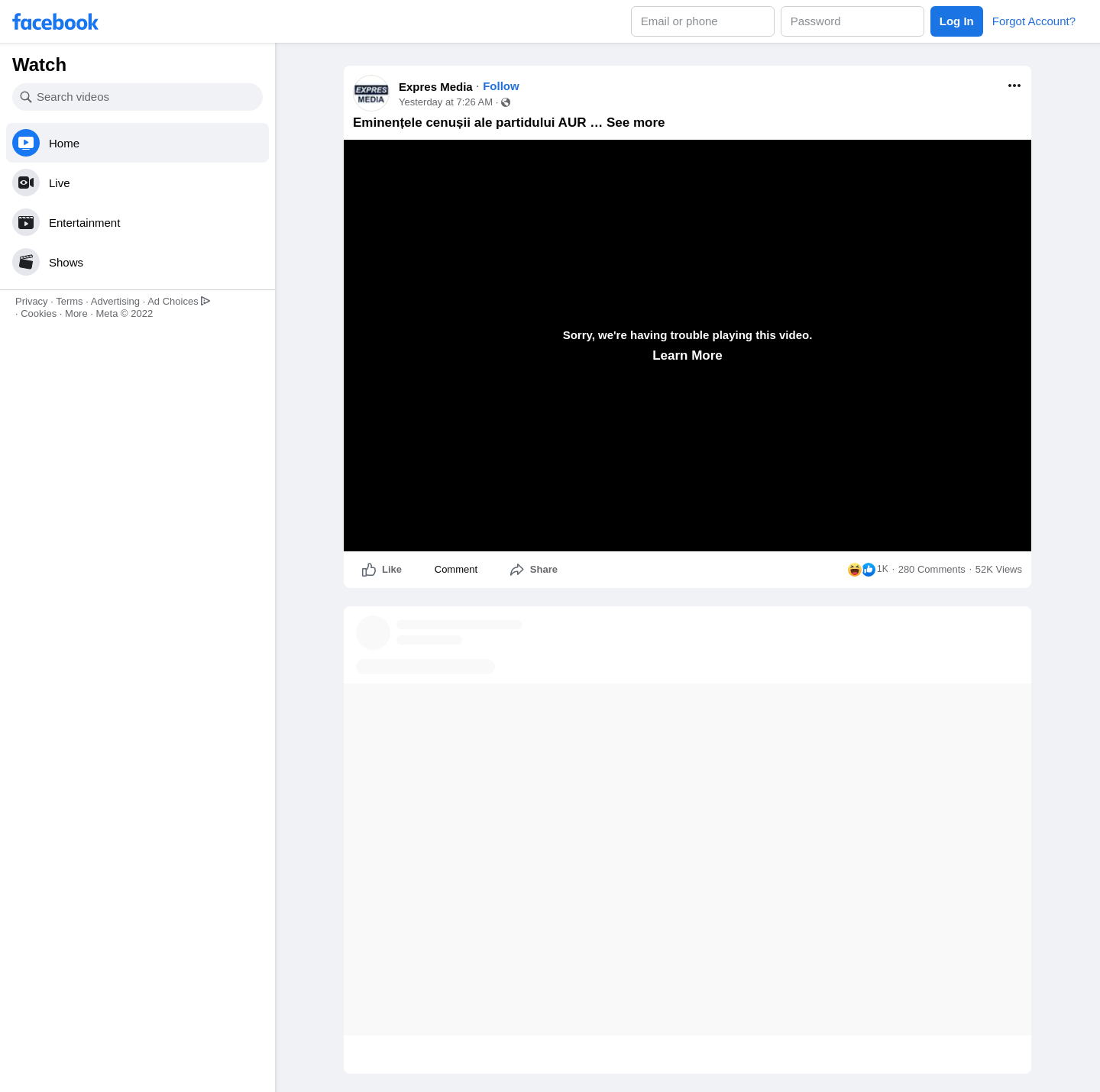The width and height of the screenshot is (1100, 1092).
Task: Expand post text with See more
Action: pos(636,122)
